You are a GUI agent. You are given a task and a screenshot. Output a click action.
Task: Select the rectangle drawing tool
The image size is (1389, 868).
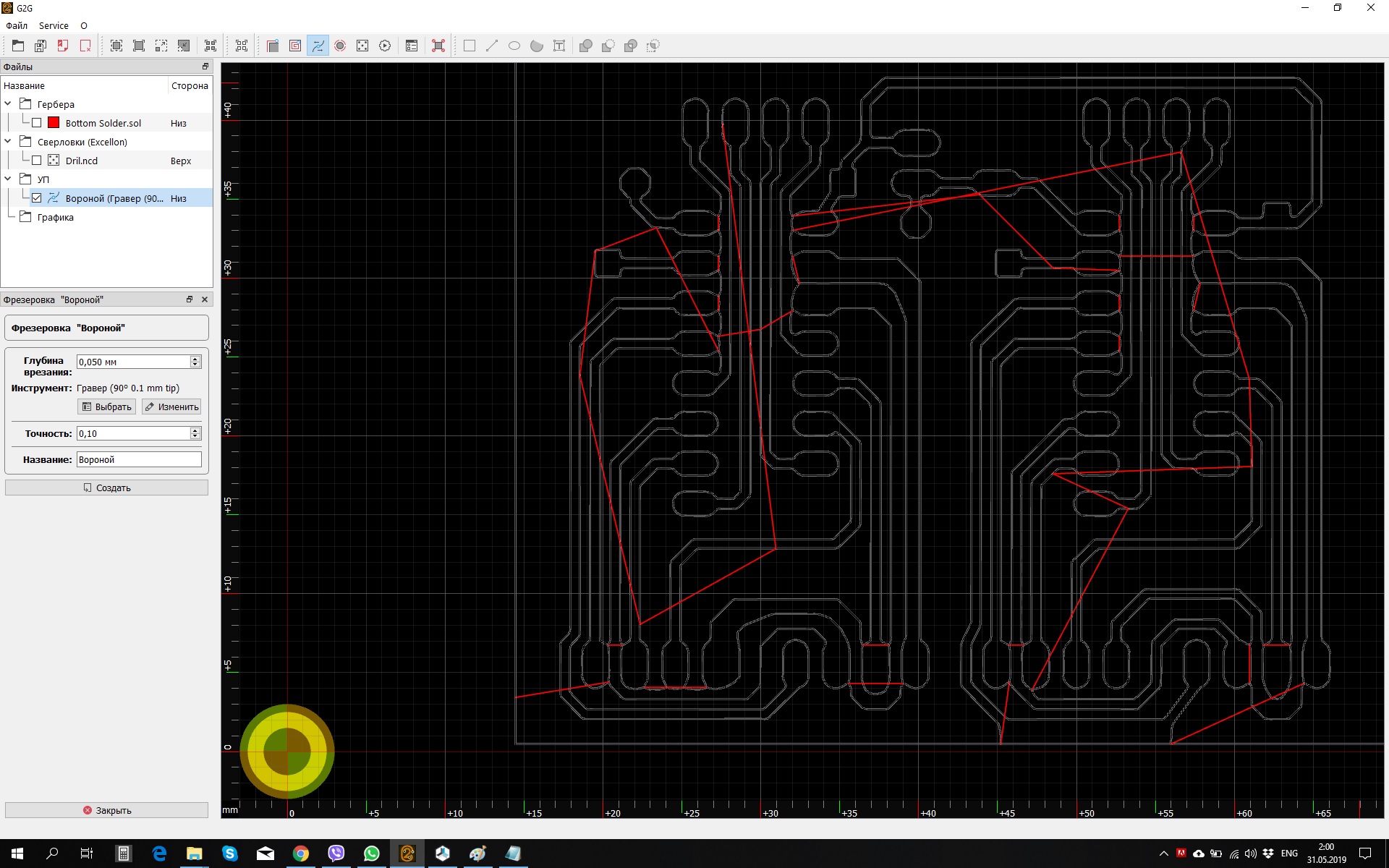point(470,46)
